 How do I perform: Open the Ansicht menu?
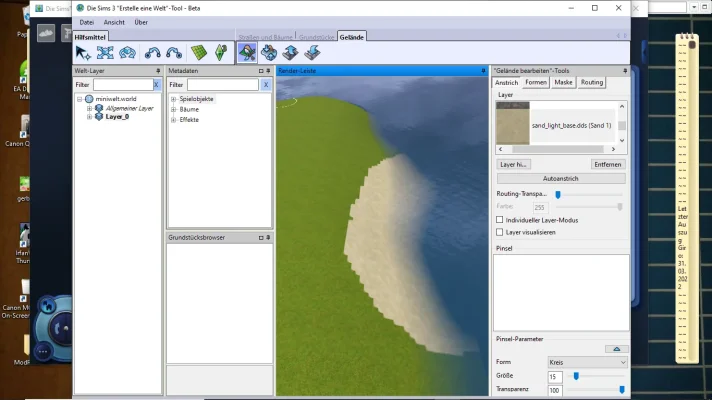(114, 22)
